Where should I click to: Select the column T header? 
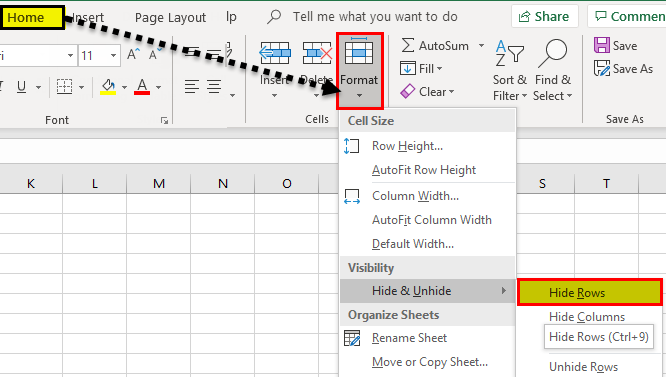coord(606,183)
